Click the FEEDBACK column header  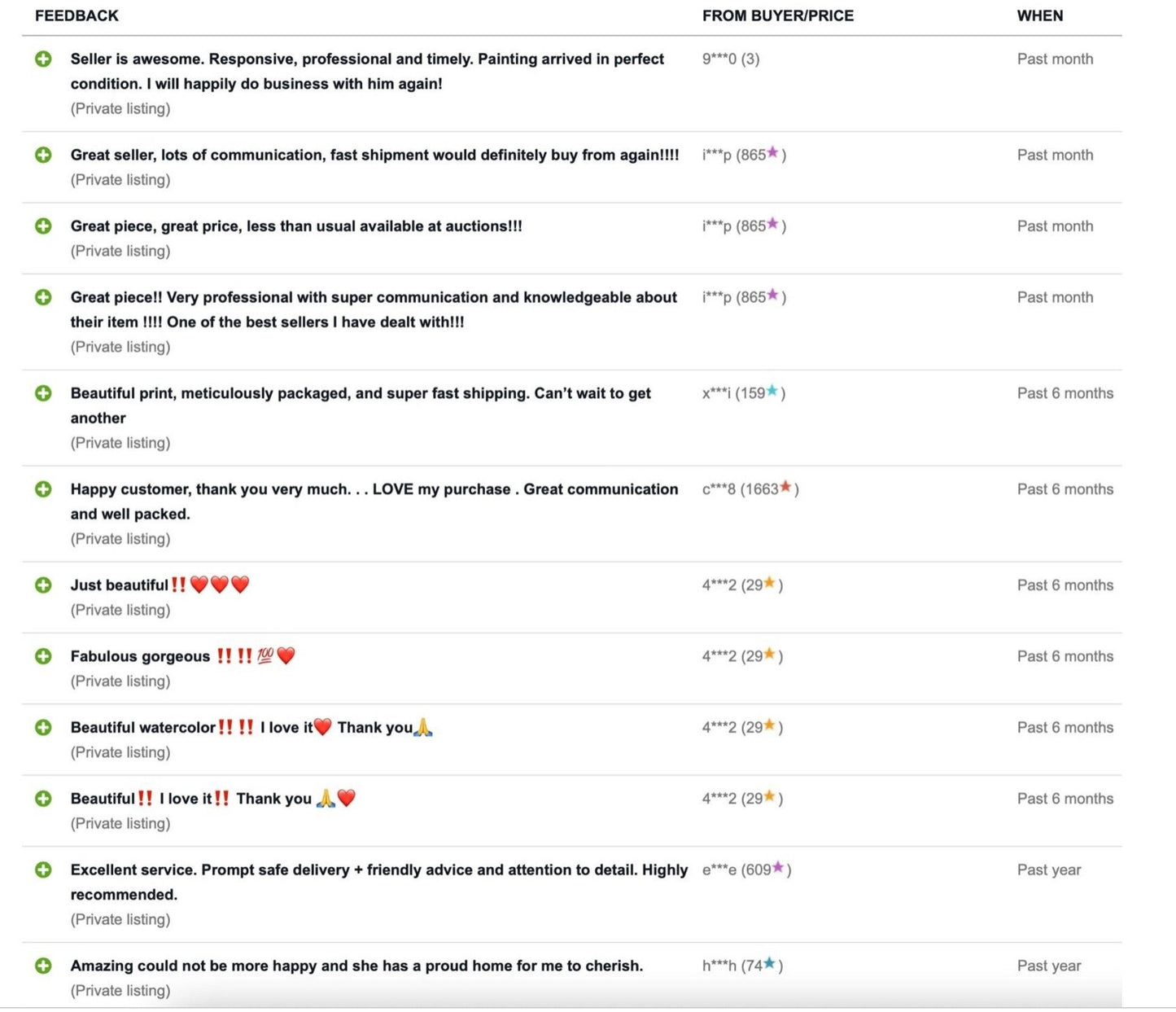pyautogui.click(x=77, y=15)
